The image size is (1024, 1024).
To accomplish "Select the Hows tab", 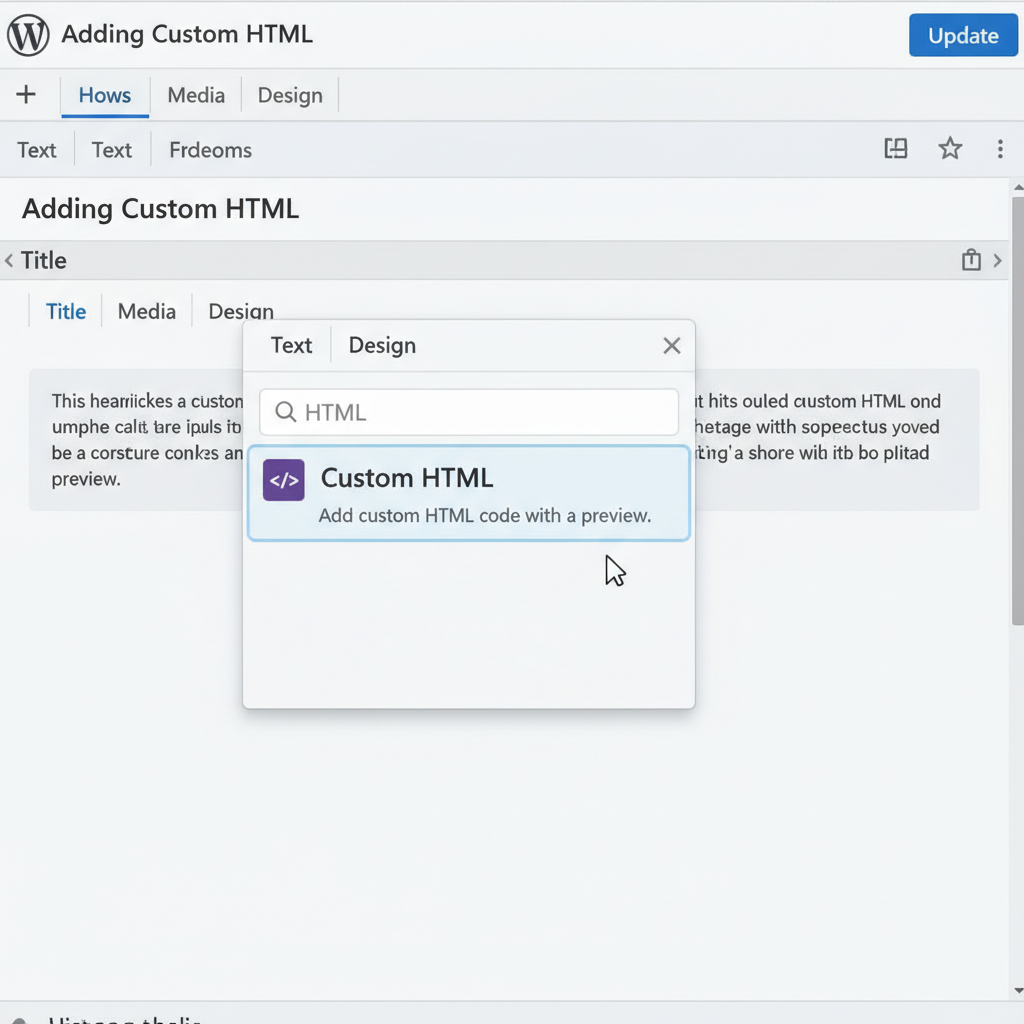I will pyautogui.click(x=104, y=95).
